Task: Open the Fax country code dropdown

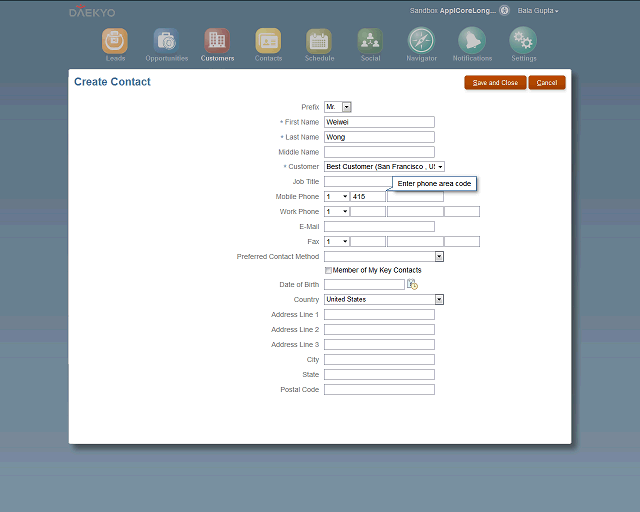Action: click(x=345, y=241)
